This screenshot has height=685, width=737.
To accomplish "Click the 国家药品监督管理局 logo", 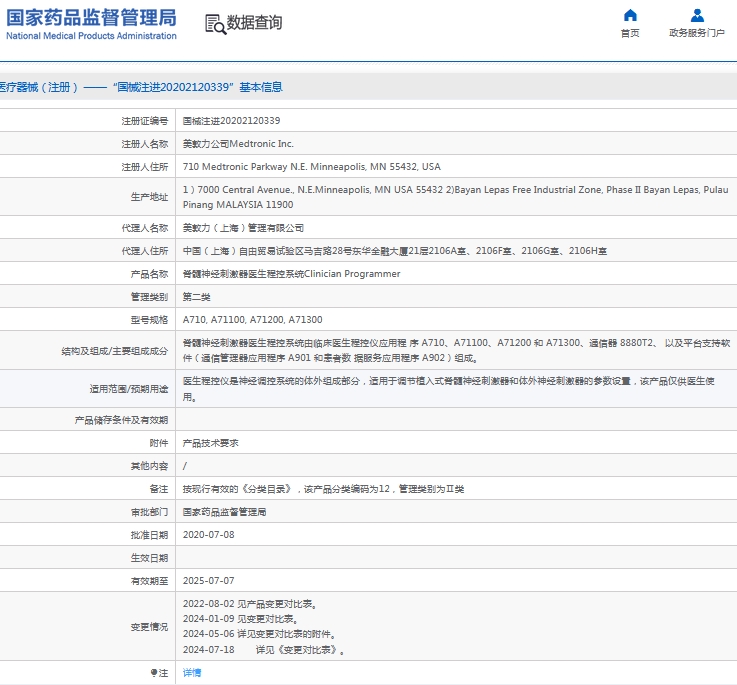I will pos(91,24).
